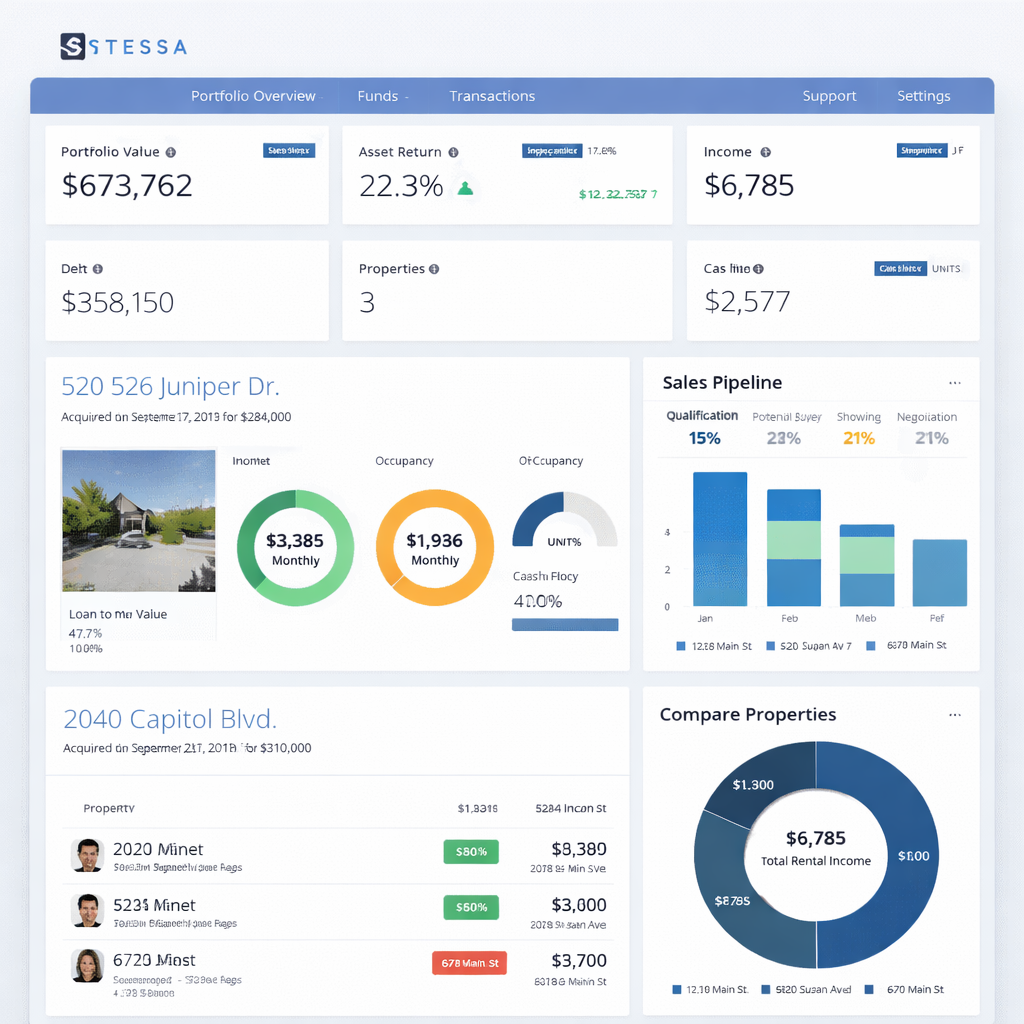The height and width of the screenshot is (1024, 1024).
Task: Click the Juniper Dr. property photo thumbnail
Action: click(138, 520)
